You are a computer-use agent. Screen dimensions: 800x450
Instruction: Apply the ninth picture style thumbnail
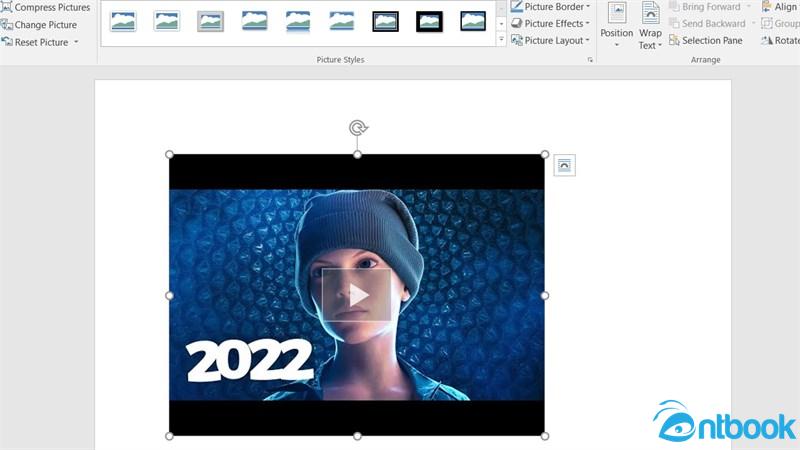coord(473,21)
